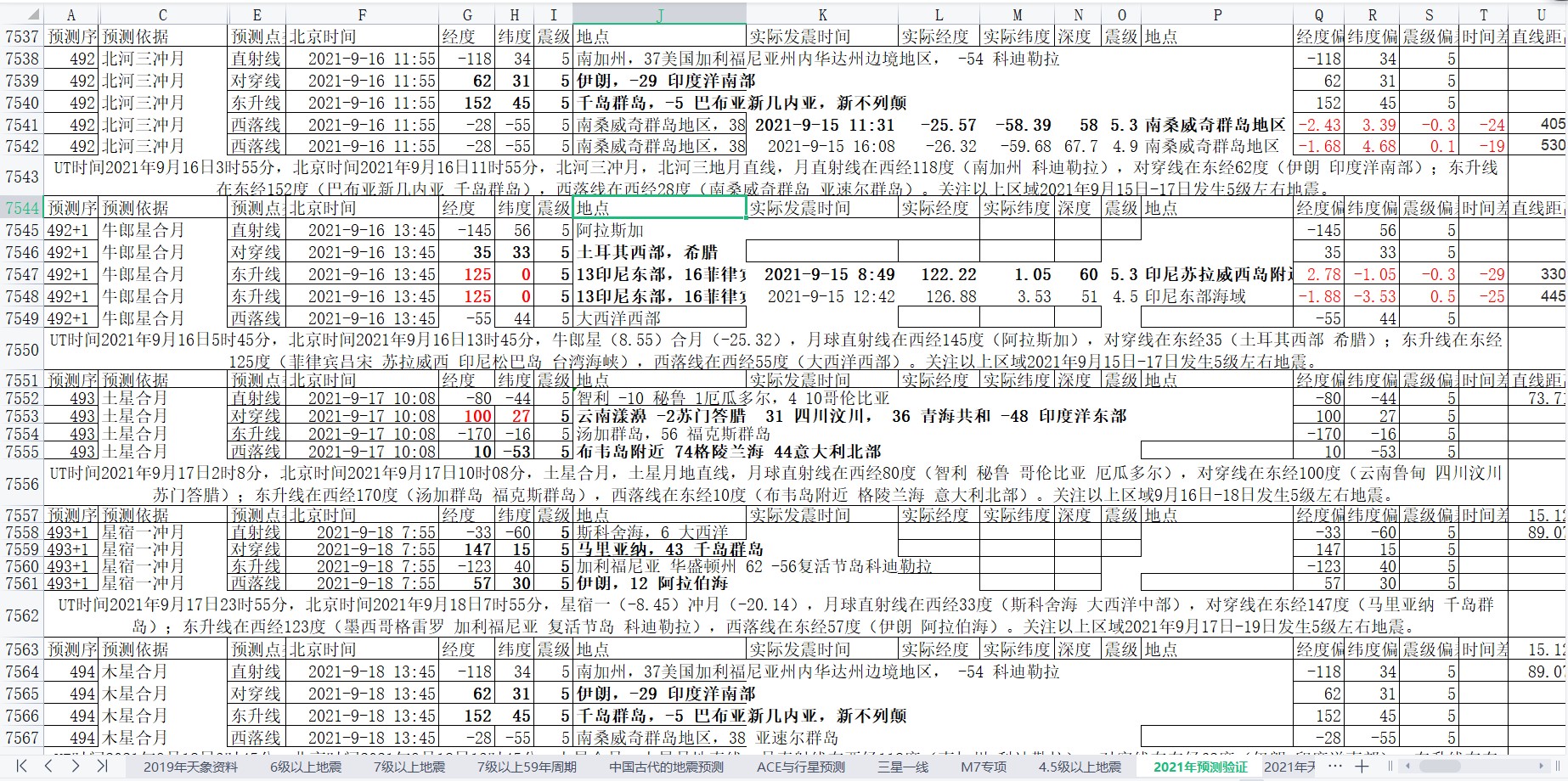Select column R header
The image size is (1568, 781).
pos(1373,14)
